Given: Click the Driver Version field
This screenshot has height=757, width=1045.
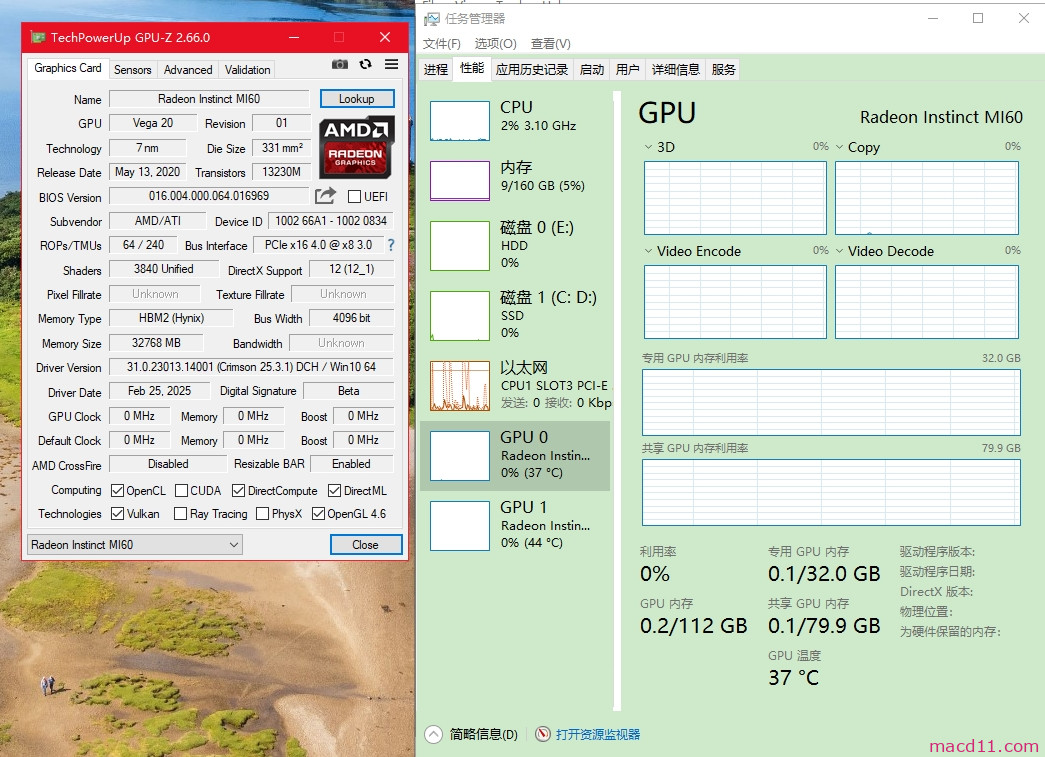Looking at the screenshot, I should pyautogui.click(x=251, y=367).
